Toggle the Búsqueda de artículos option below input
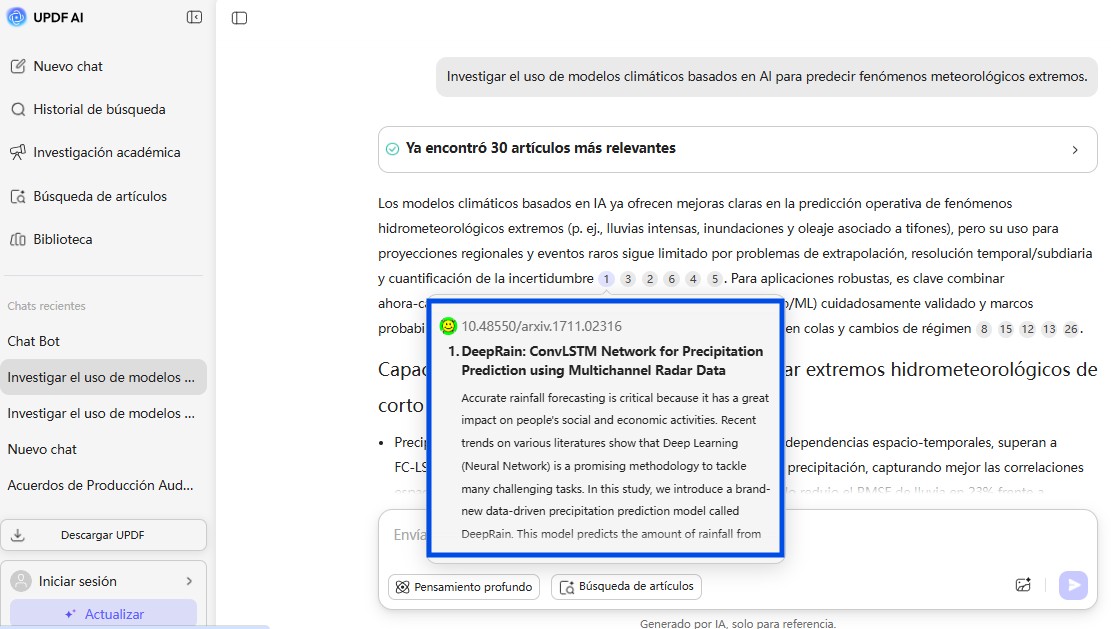 [626, 586]
